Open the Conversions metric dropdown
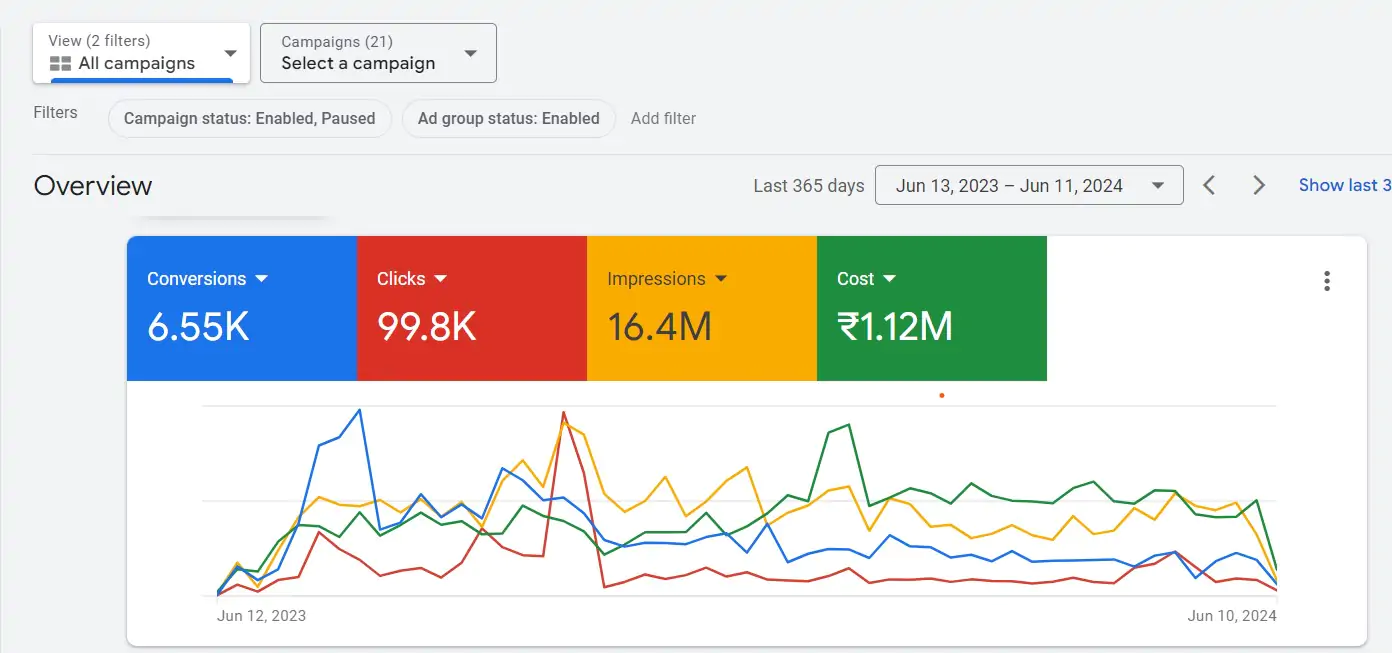Viewport: 1392px width, 653px height. coord(263,279)
